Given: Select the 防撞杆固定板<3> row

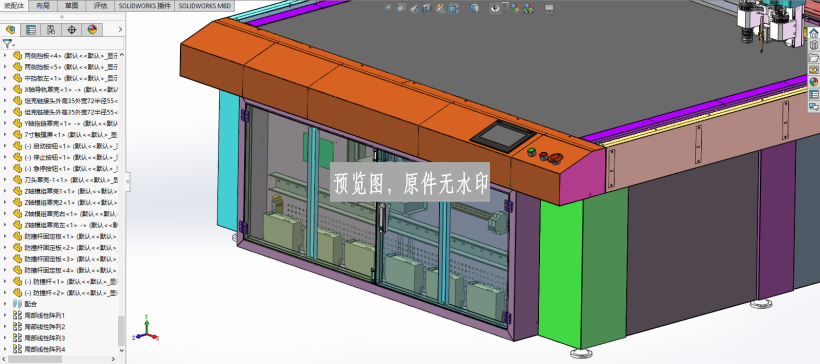Looking at the screenshot, I should [65, 259].
